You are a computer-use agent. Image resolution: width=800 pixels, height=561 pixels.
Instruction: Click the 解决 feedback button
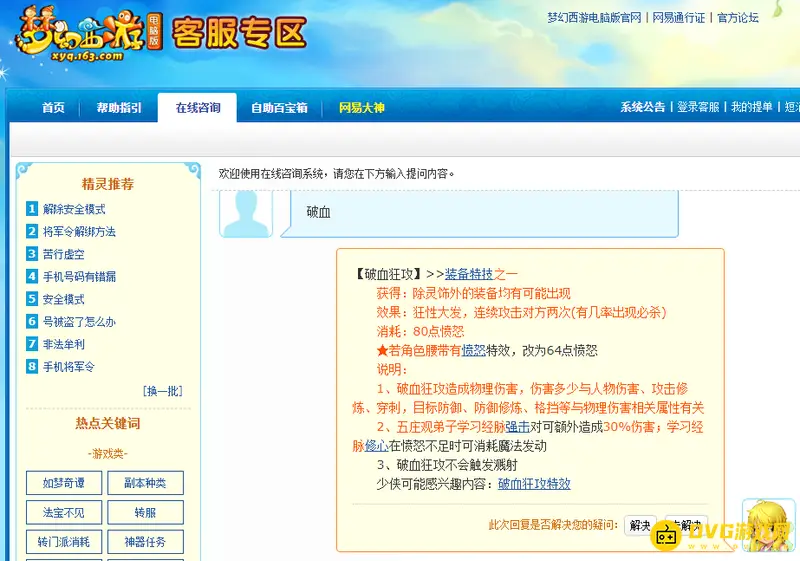pos(640,525)
